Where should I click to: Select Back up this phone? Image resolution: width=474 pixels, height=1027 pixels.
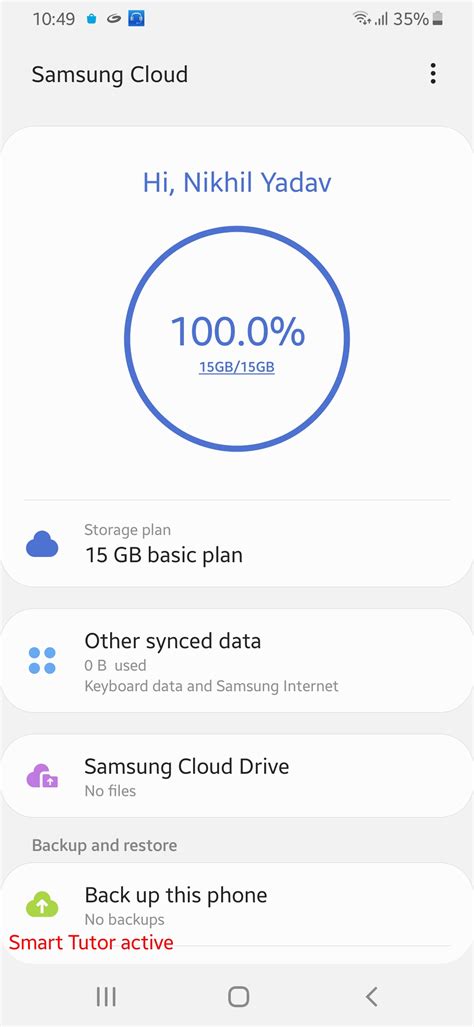tap(237, 905)
